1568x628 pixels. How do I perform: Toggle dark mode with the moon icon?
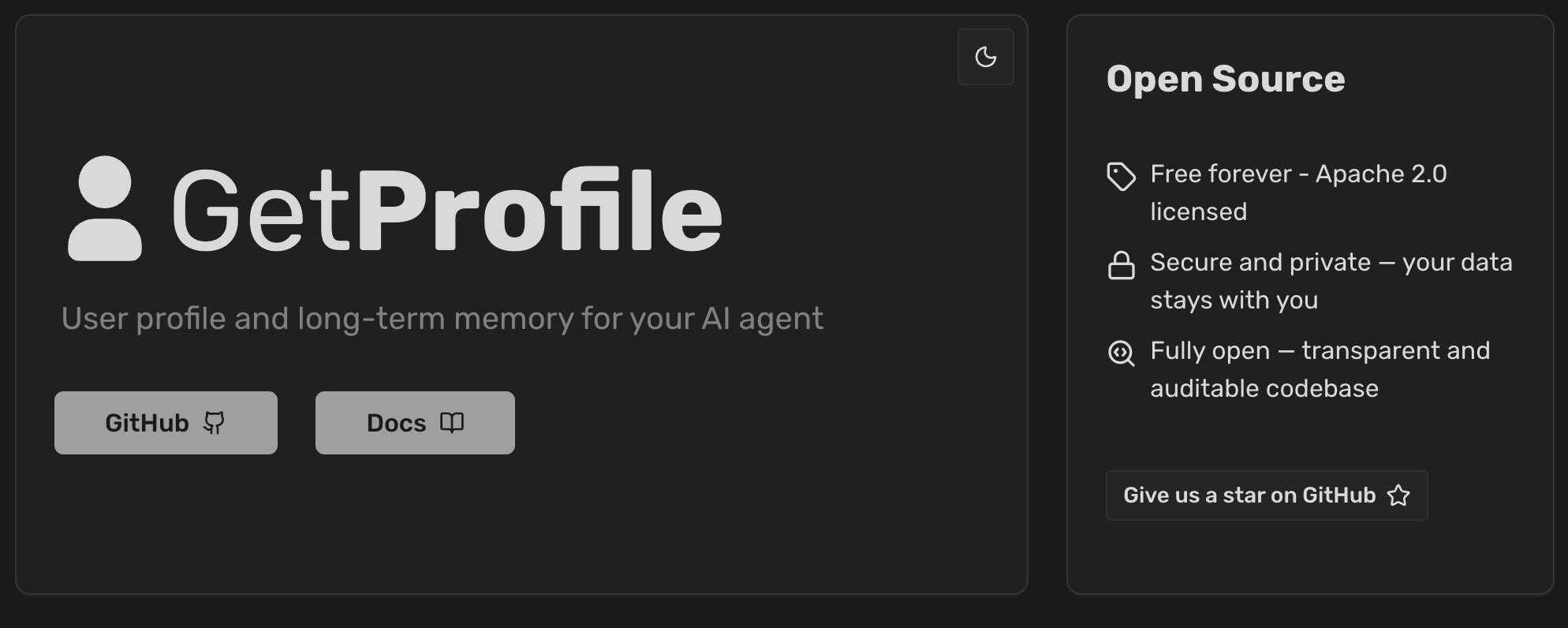[985, 56]
